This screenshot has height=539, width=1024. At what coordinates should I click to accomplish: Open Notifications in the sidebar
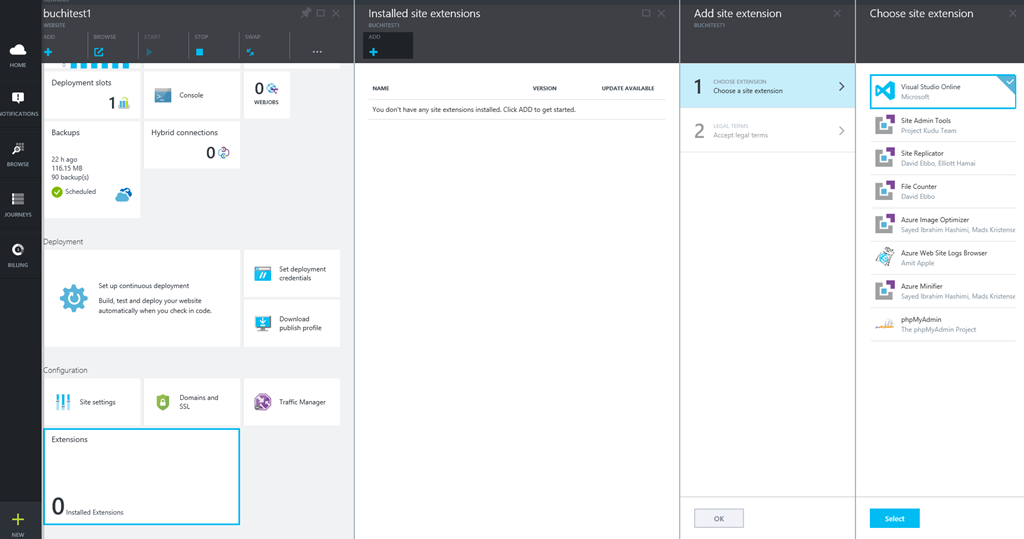(18, 103)
